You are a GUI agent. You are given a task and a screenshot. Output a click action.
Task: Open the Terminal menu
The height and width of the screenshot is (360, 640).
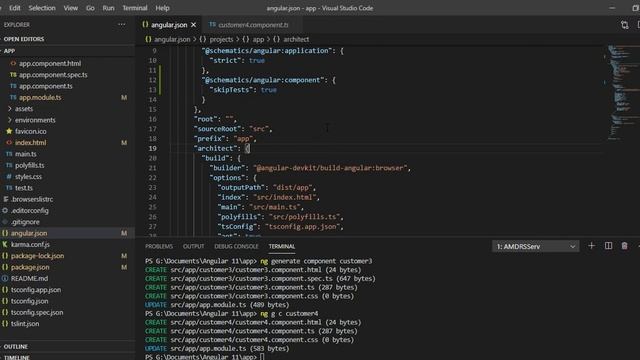tap(135, 8)
